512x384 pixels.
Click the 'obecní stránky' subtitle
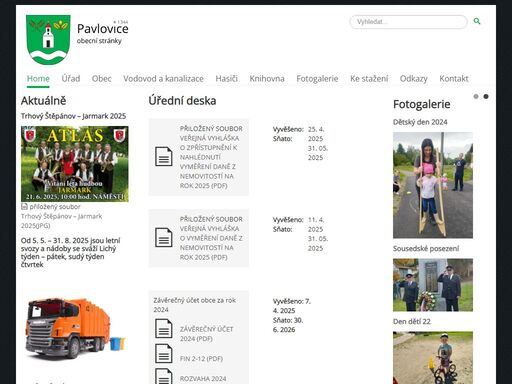click(x=99, y=41)
